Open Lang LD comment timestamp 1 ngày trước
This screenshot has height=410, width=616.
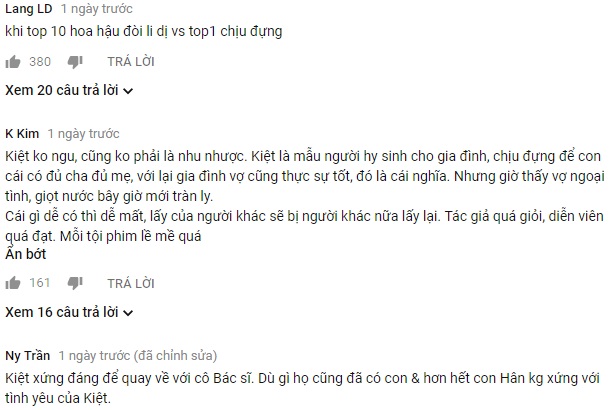[97, 9]
